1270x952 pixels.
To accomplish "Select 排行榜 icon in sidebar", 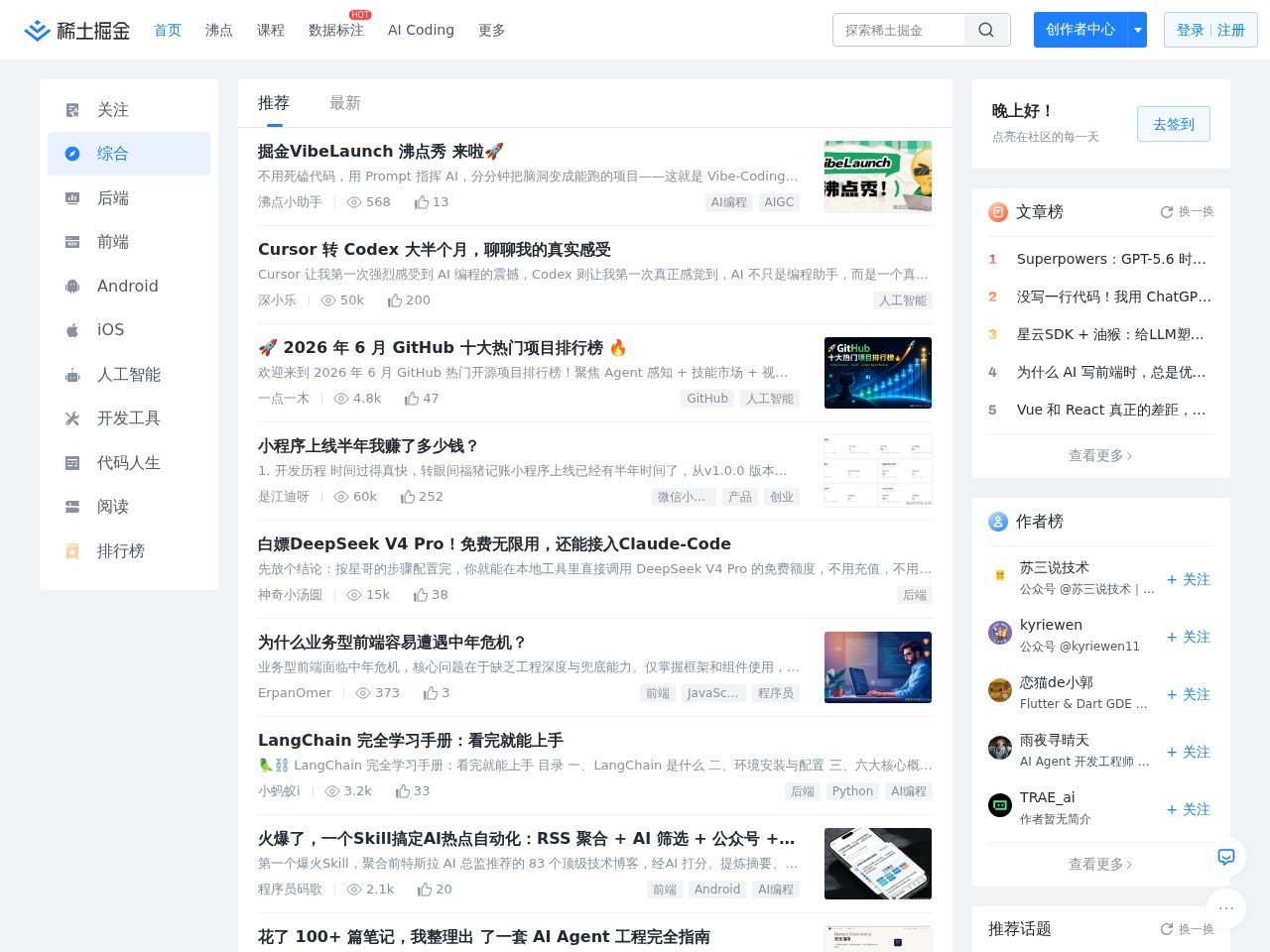I will (x=72, y=551).
